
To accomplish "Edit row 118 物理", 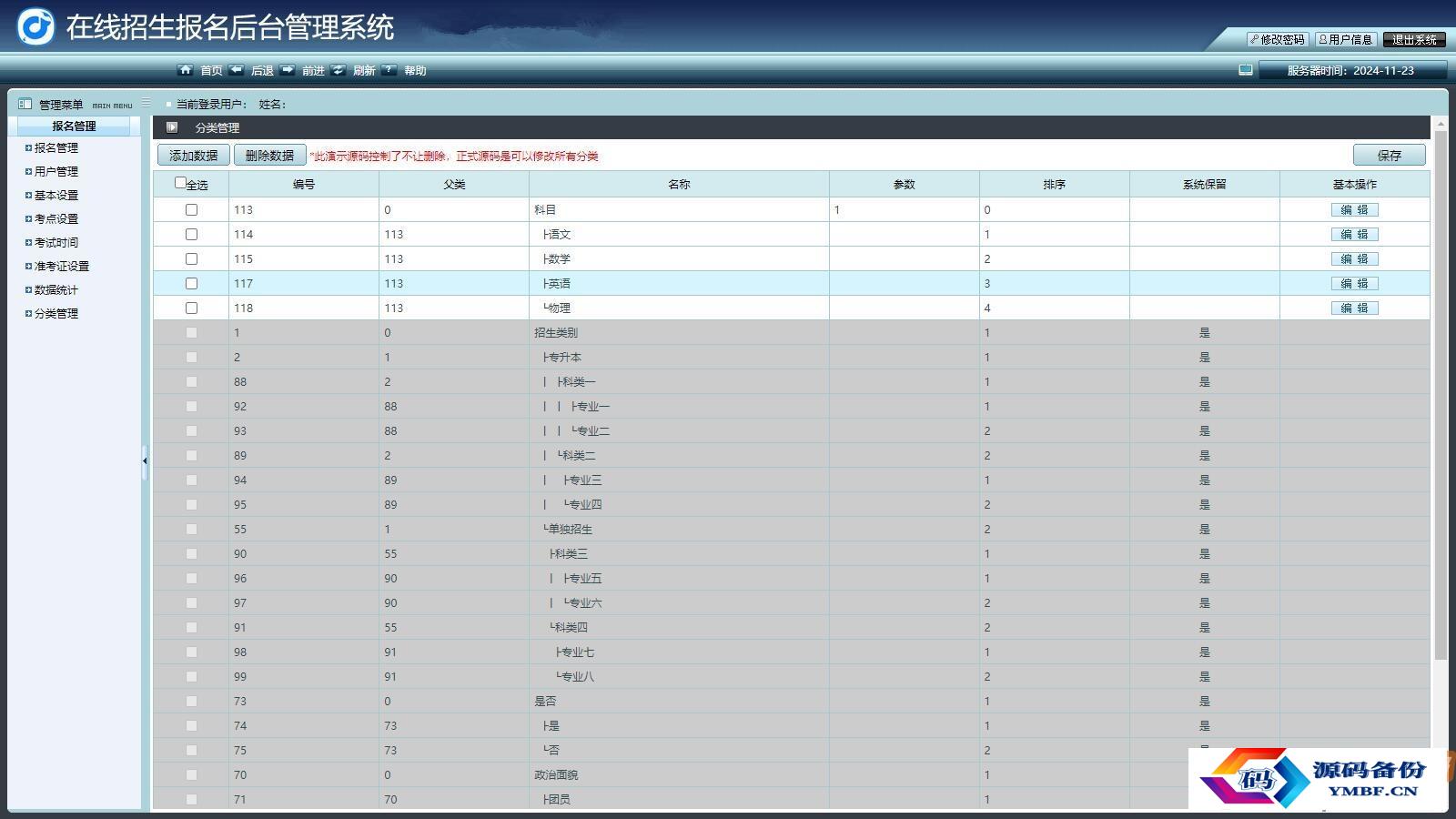I will point(1354,308).
